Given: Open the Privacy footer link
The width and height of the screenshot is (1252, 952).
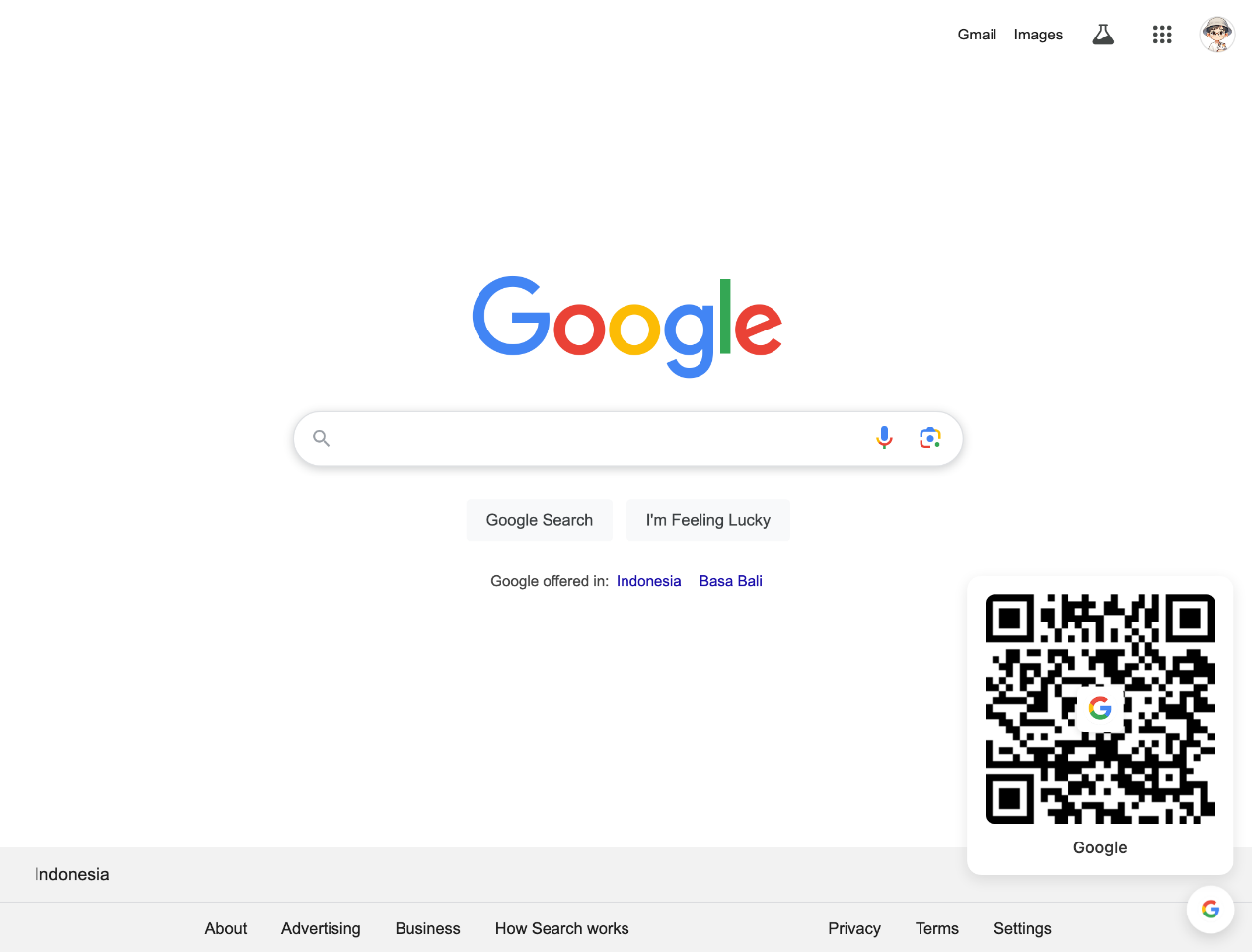Looking at the screenshot, I should 854,928.
